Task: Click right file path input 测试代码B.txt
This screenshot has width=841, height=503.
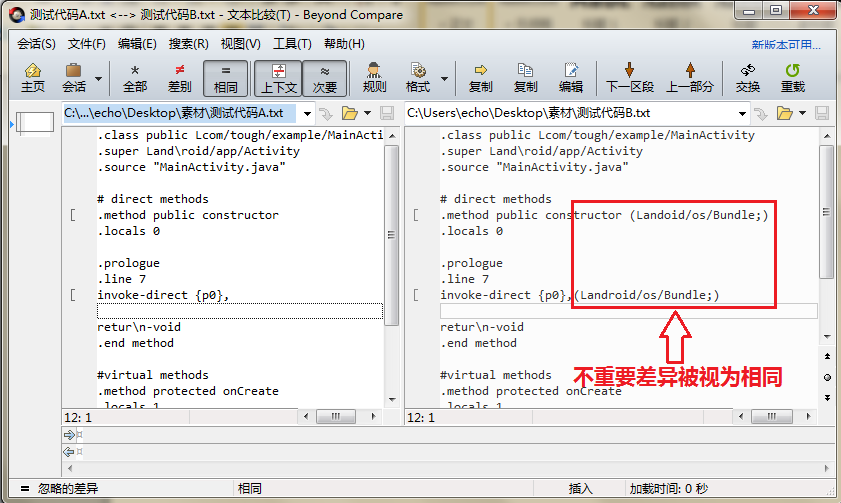Action: 570,113
